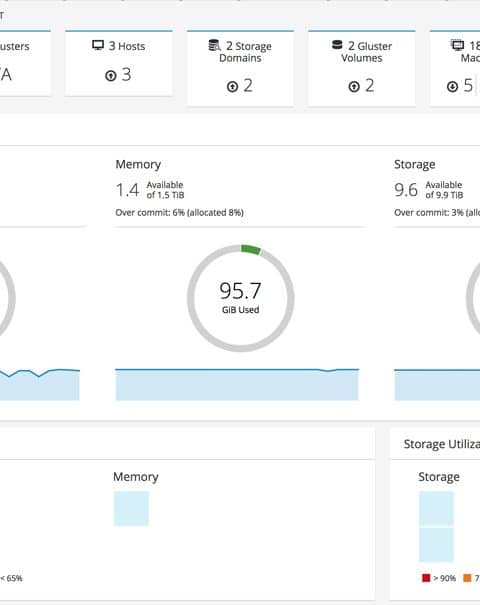Click the 'Memory' label above the heatmap block

coord(136,477)
